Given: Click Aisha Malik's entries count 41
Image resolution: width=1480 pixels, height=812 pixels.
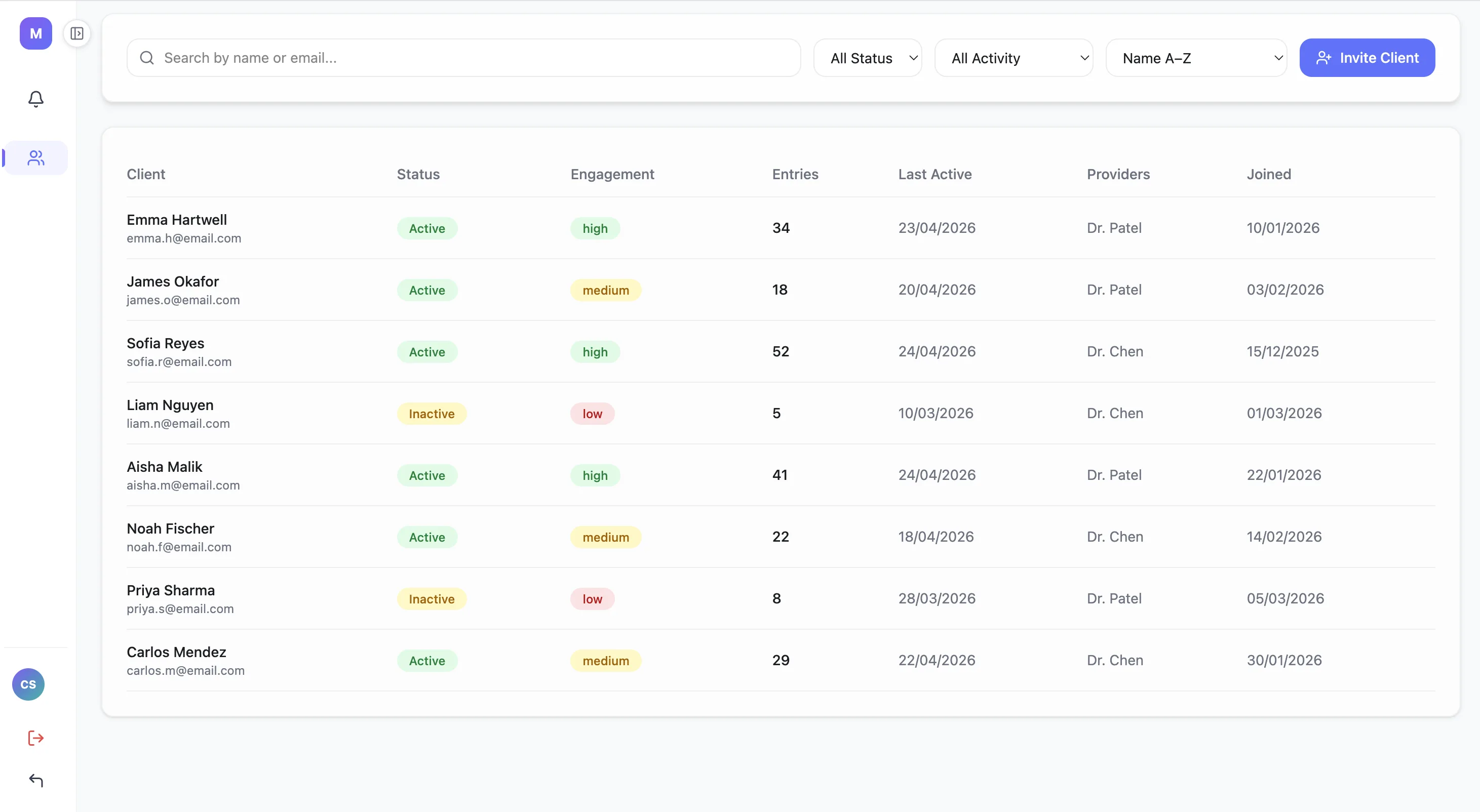Looking at the screenshot, I should [x=780, y=475].
